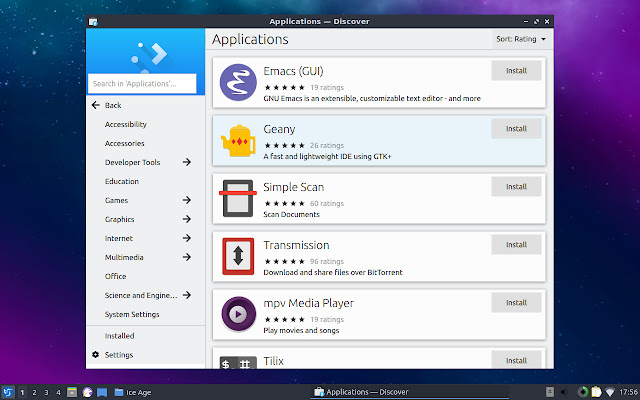
Task: Click the Emacs (GUI) title text
Action: point(293,71)
